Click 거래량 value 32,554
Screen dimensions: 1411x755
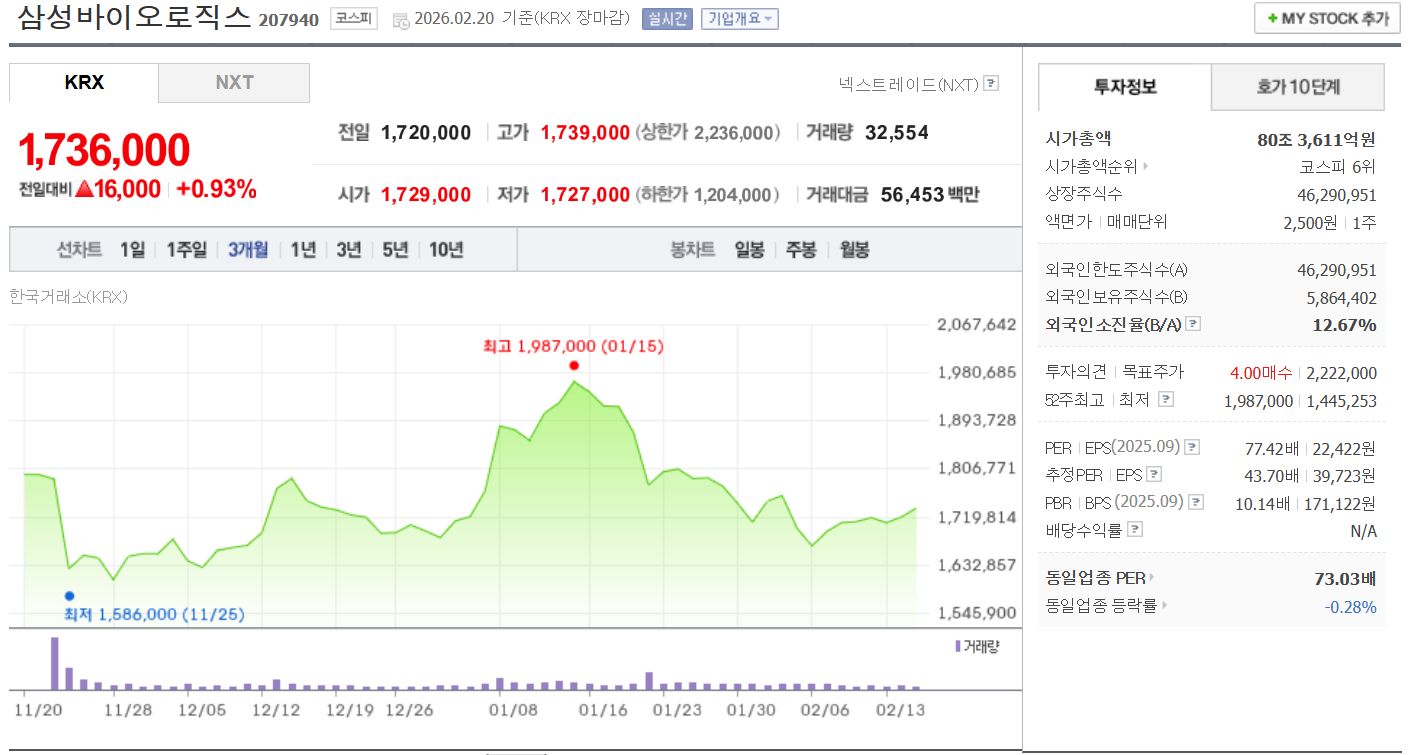point(897,132)
